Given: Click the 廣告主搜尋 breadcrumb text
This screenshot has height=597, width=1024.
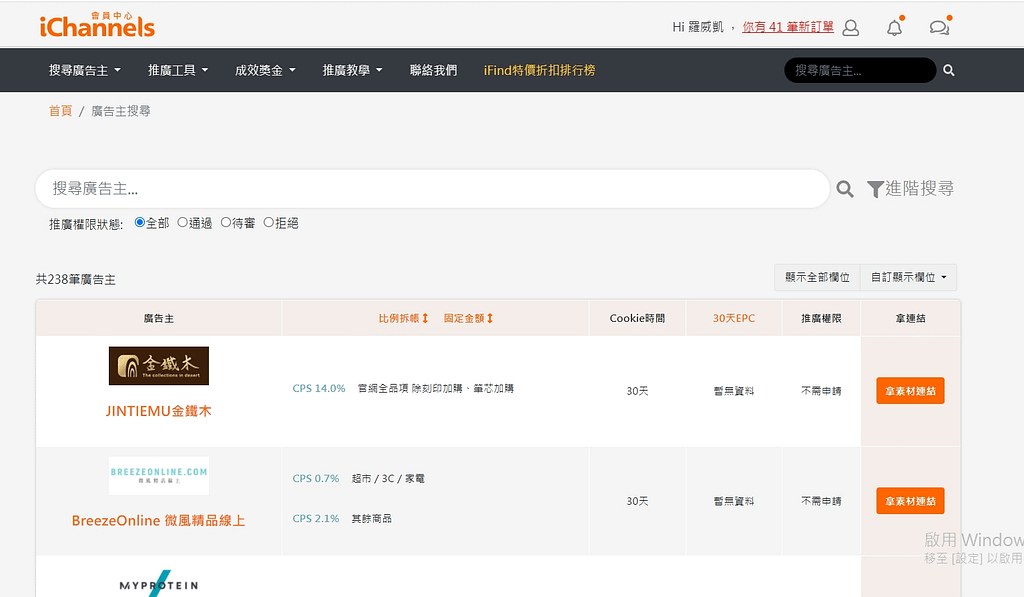Looking at the screenshot, I should (121, 111).
